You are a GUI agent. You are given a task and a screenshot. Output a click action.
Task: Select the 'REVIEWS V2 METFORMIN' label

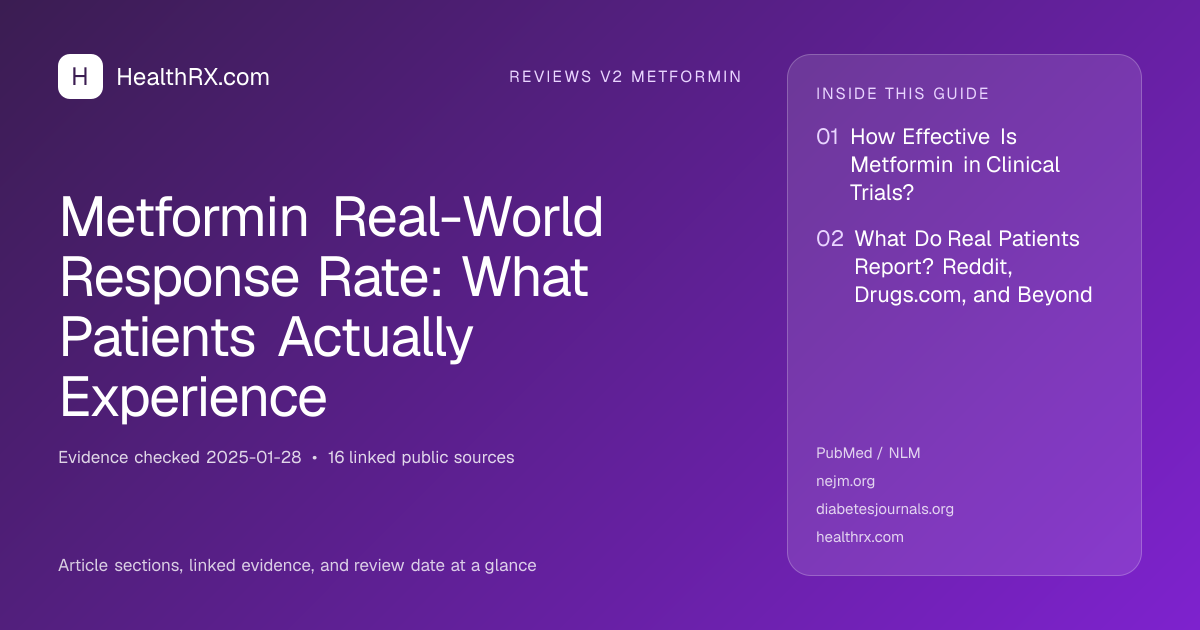(625, 77)
